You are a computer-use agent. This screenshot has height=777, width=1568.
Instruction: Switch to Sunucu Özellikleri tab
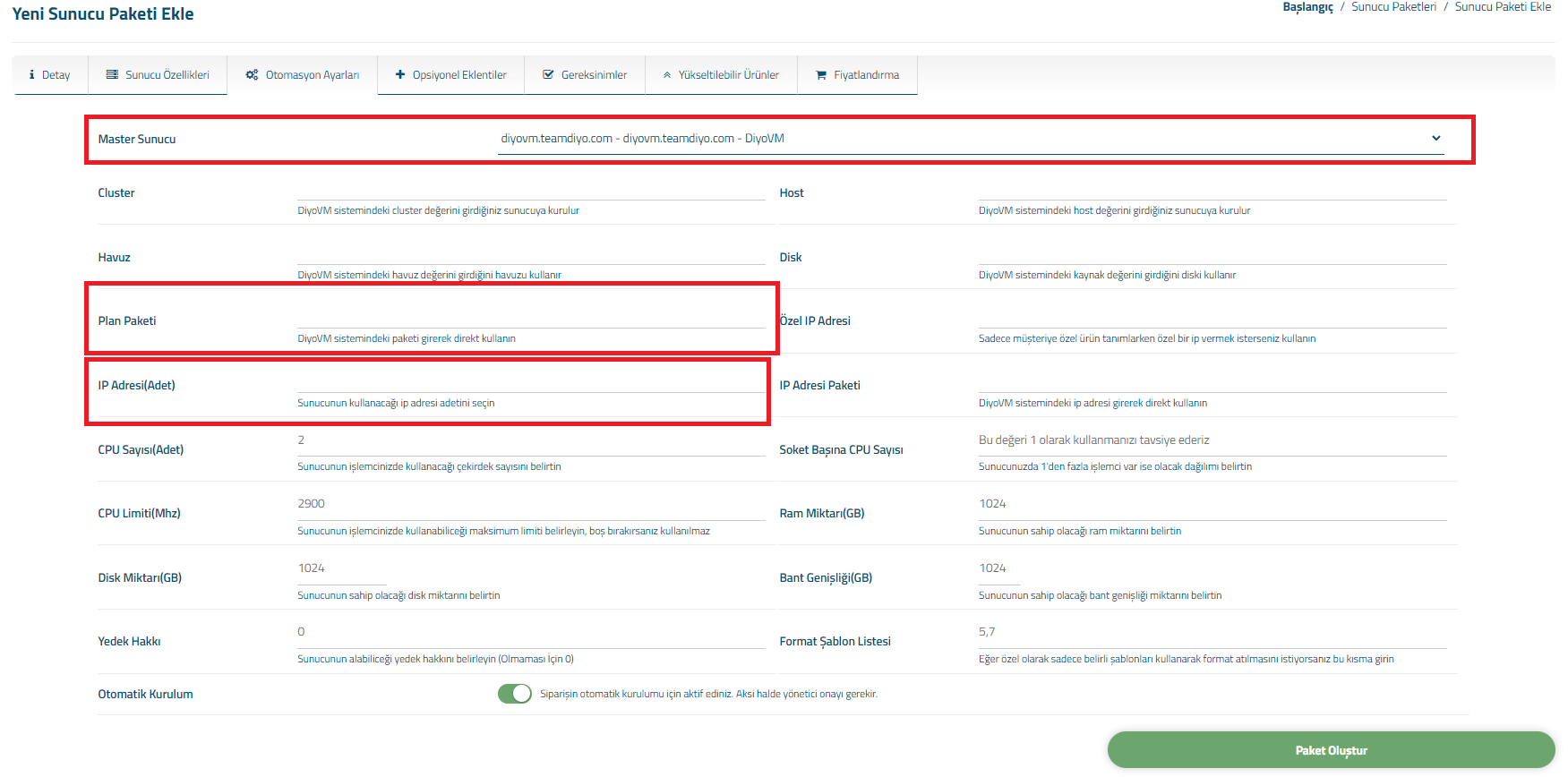(x=158, y=75)
